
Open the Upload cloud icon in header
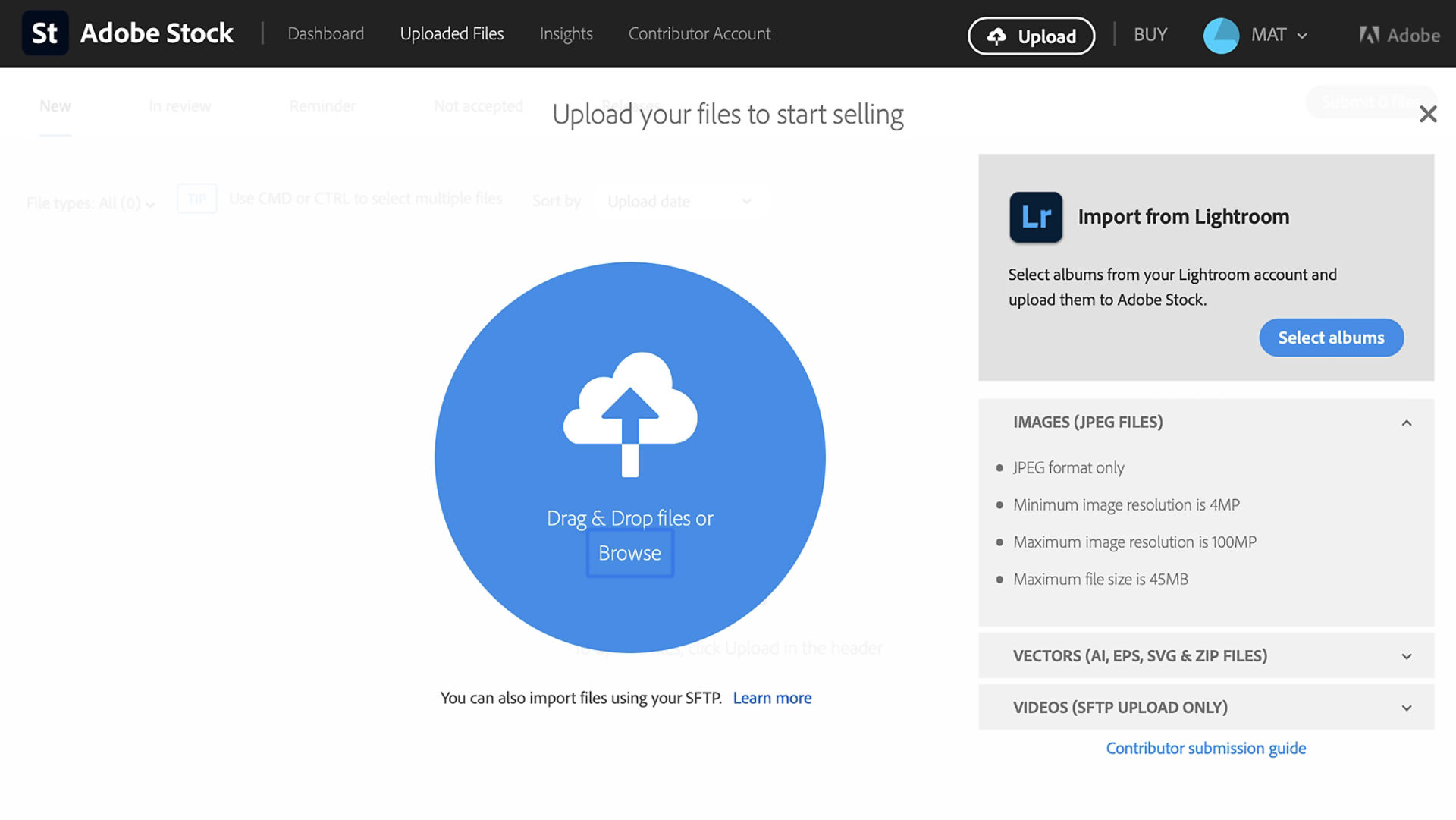[x=997, y=35]
